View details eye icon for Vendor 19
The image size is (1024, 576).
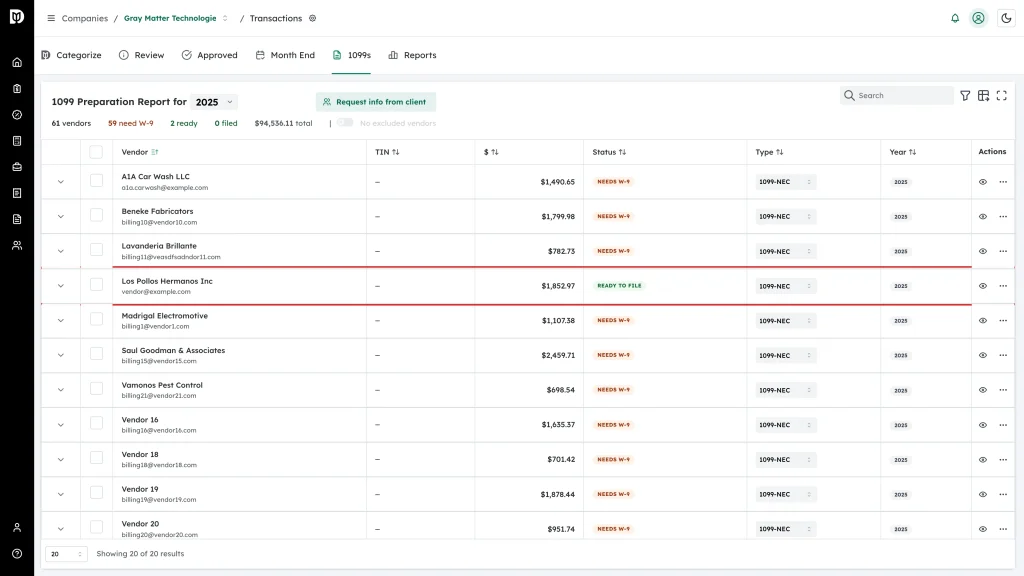click(983, 494)
